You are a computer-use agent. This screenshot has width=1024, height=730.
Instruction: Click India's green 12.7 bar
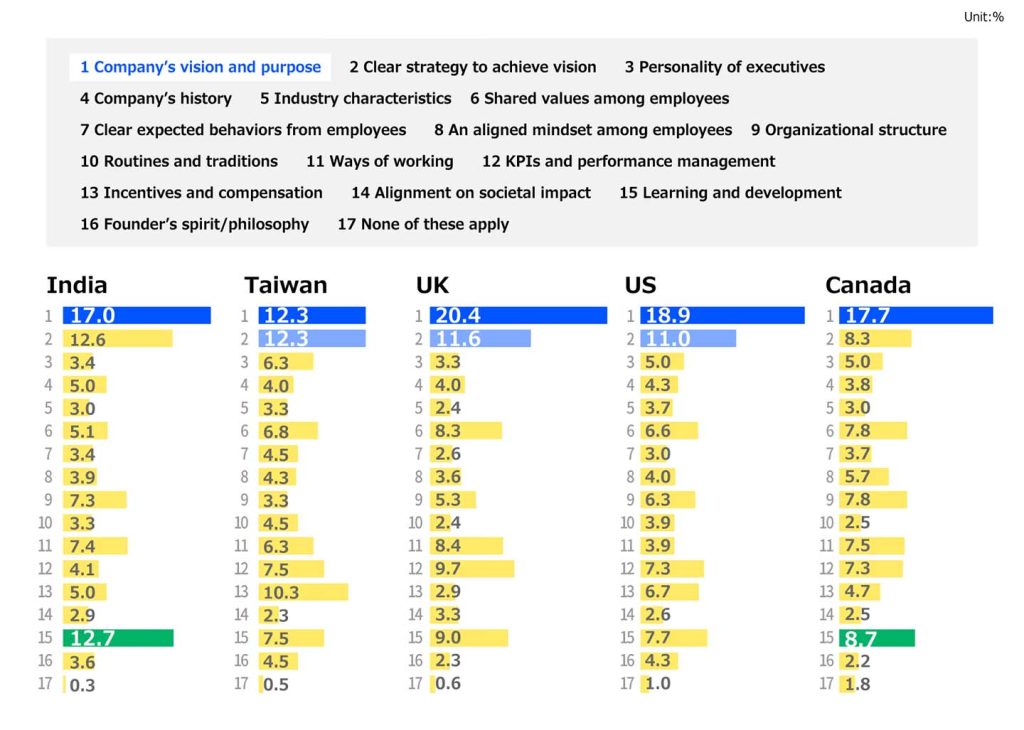[118, 638]
